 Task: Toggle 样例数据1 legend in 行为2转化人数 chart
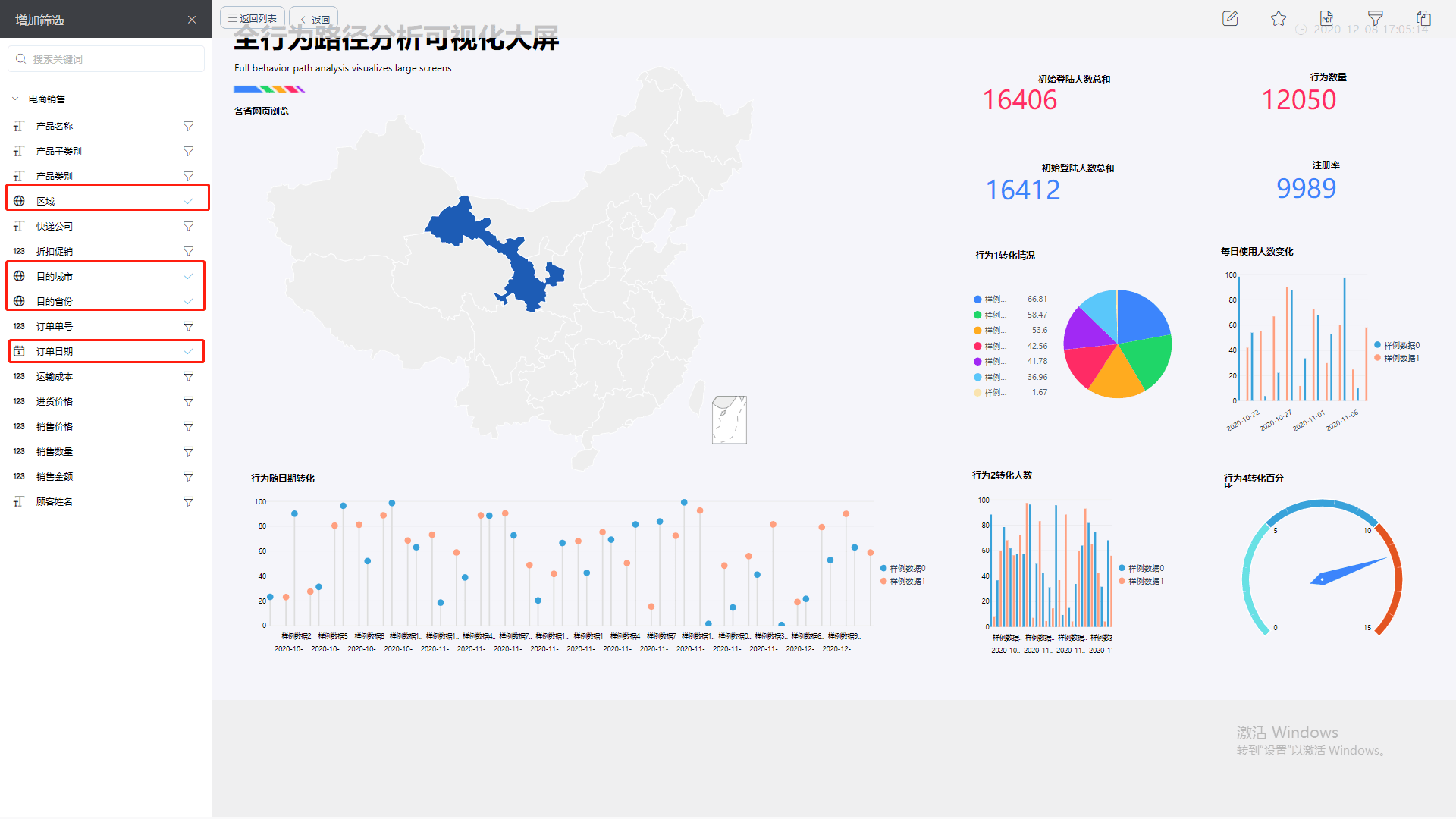(1141, 582)
